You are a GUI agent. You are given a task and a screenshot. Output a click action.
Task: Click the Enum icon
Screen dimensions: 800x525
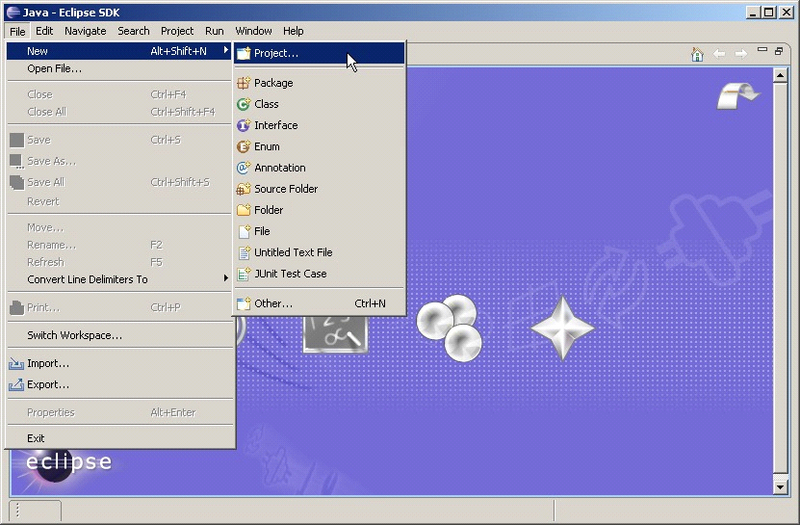click(x=244, y=146)
